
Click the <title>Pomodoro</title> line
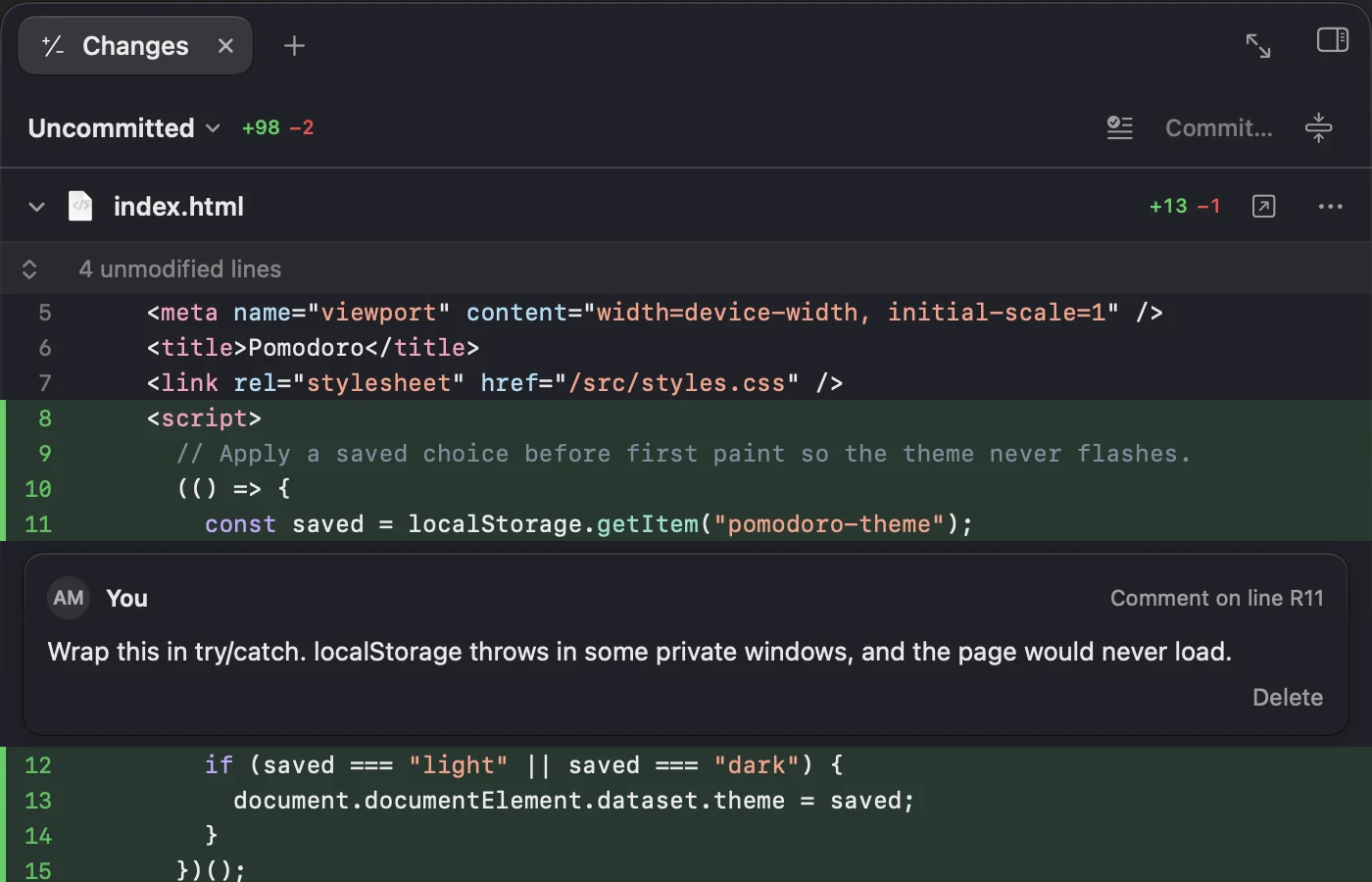[313, 348]
